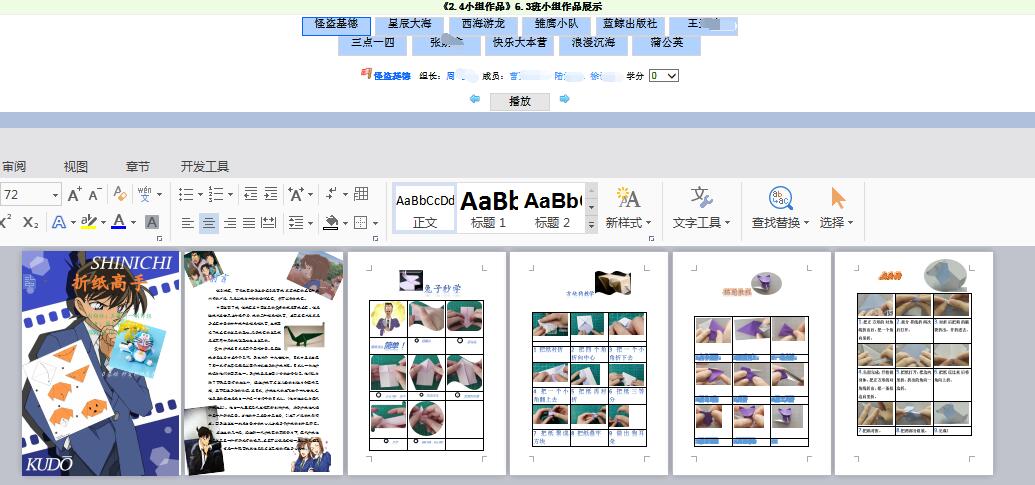
Task: Click 选择 cursor arrow icon
Action: tap(838, 197)
